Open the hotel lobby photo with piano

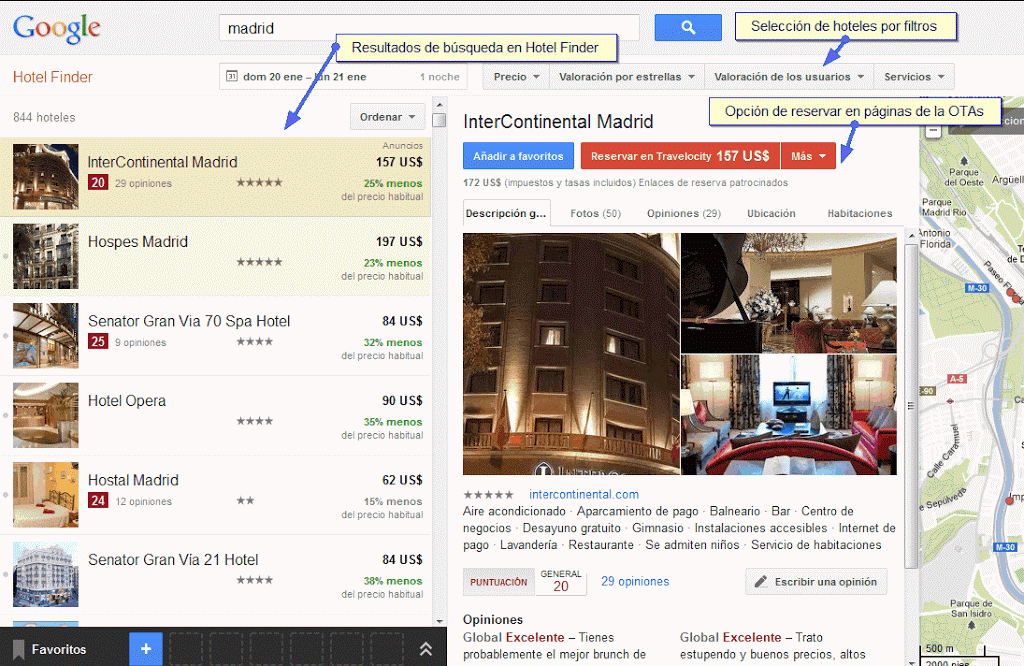789,293
